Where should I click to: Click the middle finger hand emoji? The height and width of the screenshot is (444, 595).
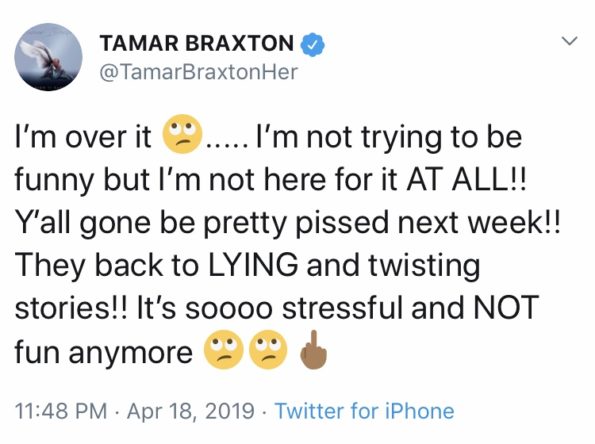click(x=313, y=350)
